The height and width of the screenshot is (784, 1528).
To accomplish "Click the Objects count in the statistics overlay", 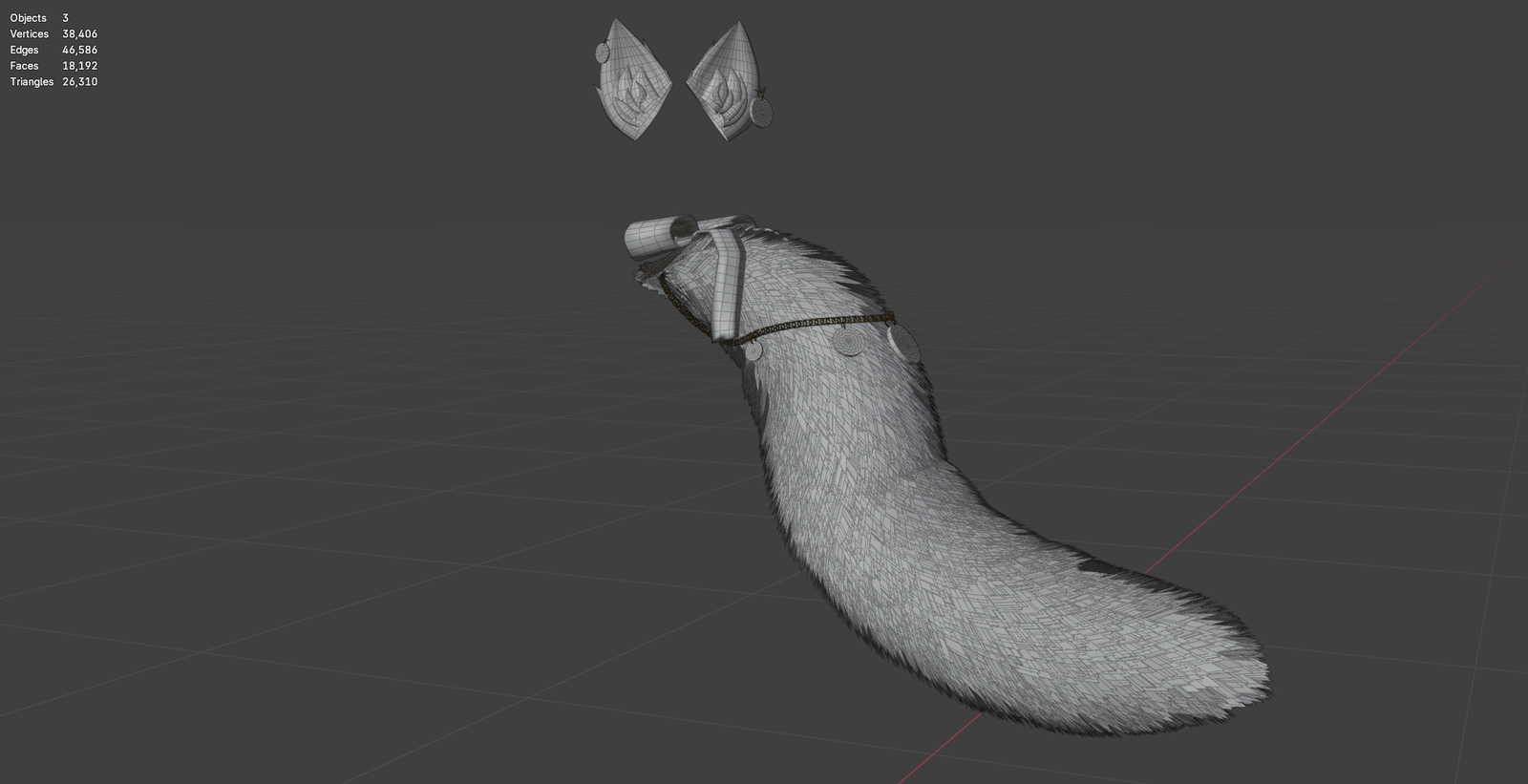I will point(65,18).
